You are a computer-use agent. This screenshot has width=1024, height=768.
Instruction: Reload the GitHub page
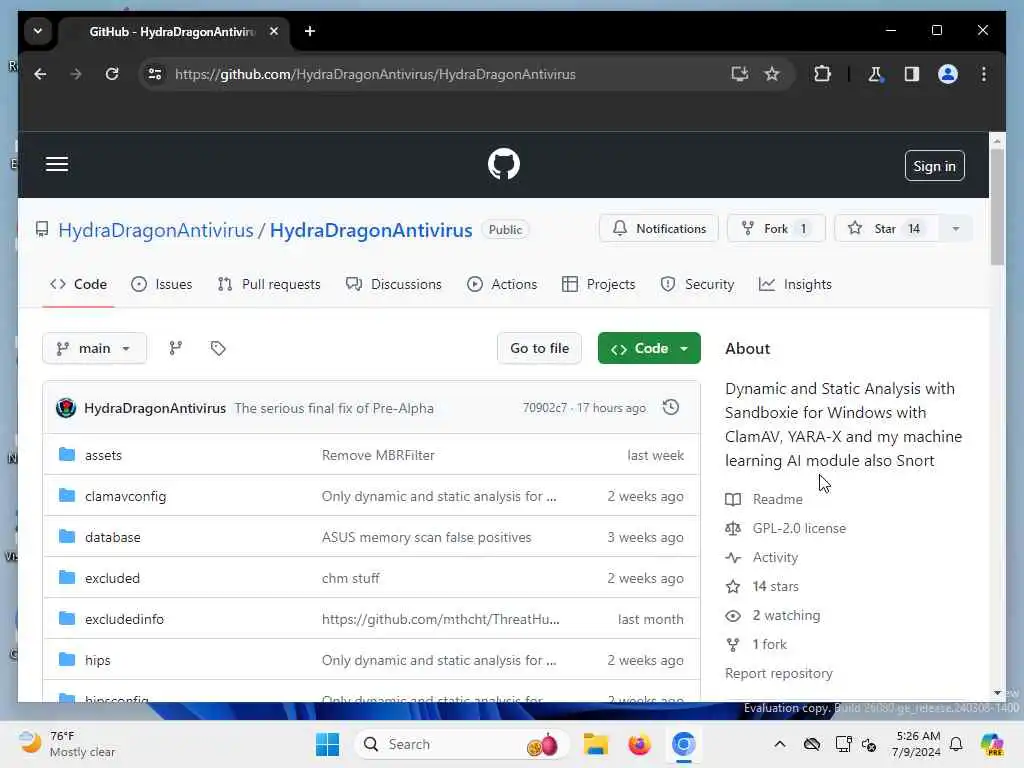coord(112,74)
